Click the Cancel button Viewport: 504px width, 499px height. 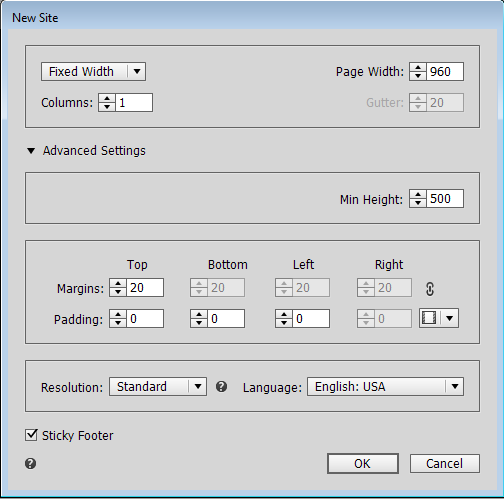(x=445, y=463)
